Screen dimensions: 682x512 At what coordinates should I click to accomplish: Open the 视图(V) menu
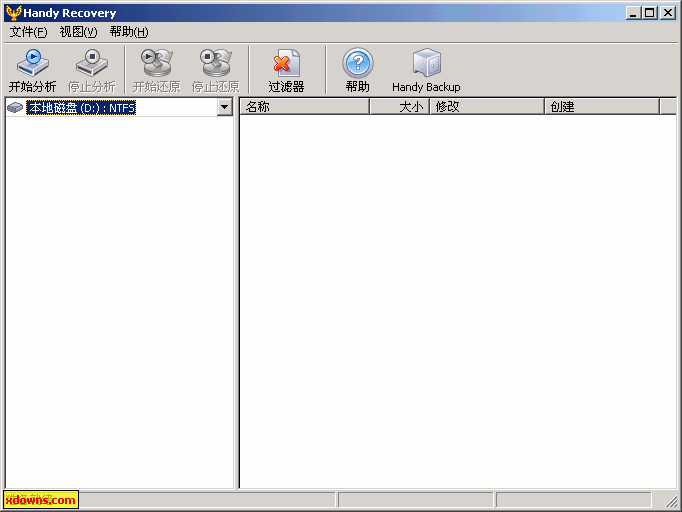point(78,32)
